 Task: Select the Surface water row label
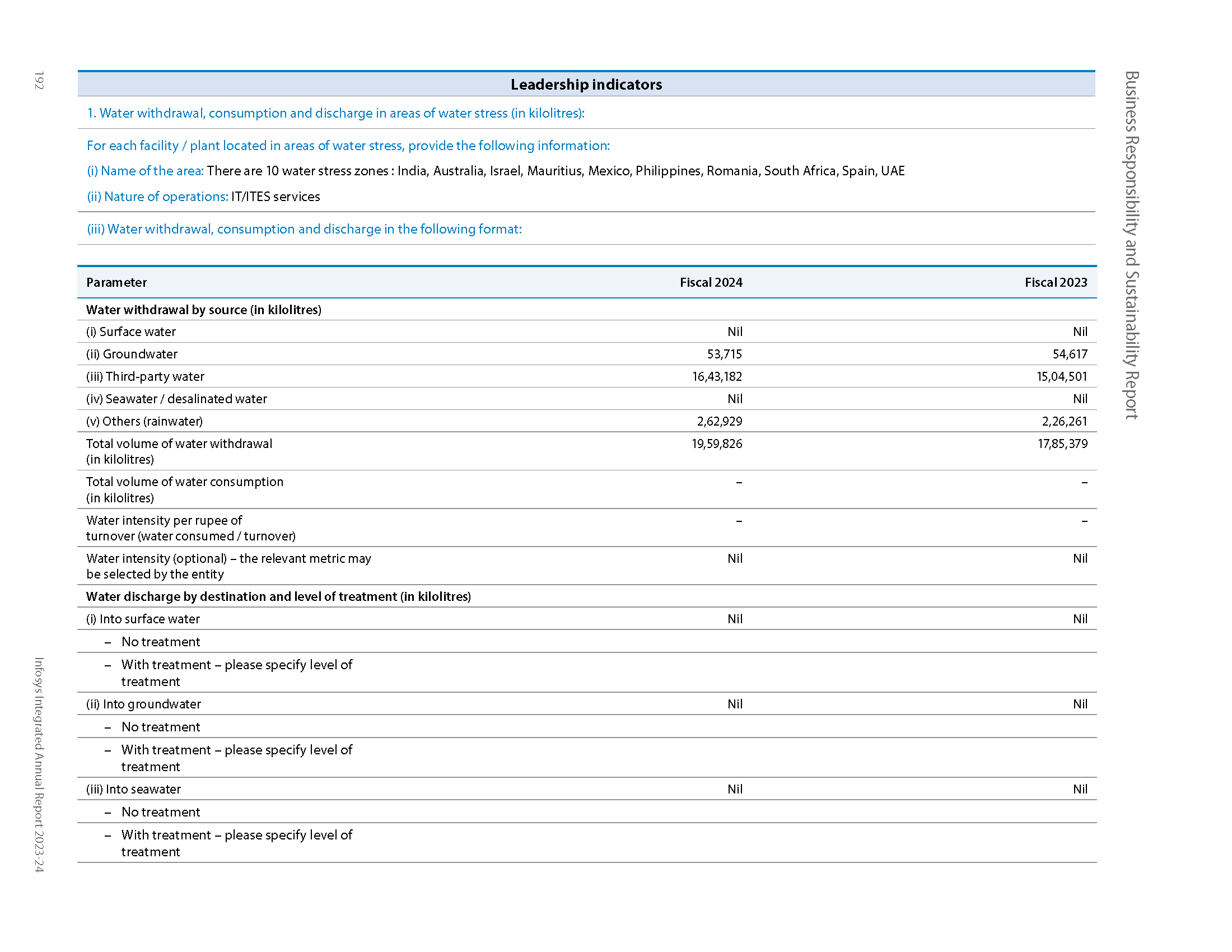point(131,332)
